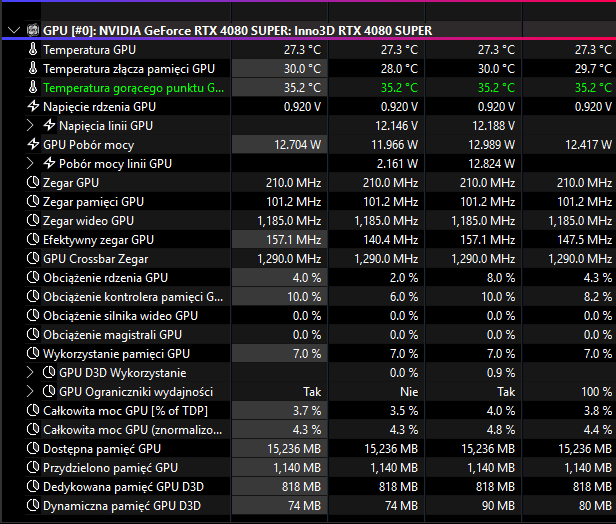Click lightning icon beside GPU Pobór mocy
616x524 pixels.
tap(33, 144)
